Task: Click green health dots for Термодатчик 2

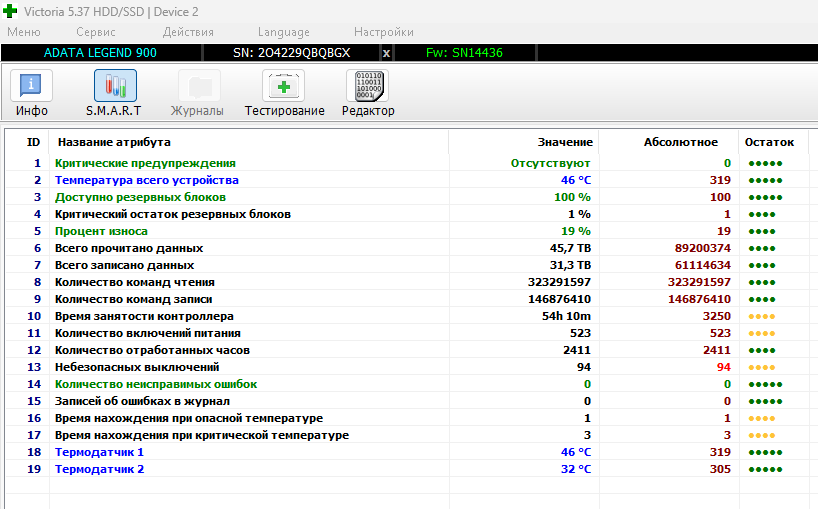Action: pyautogui.click(x=765, y=469)
